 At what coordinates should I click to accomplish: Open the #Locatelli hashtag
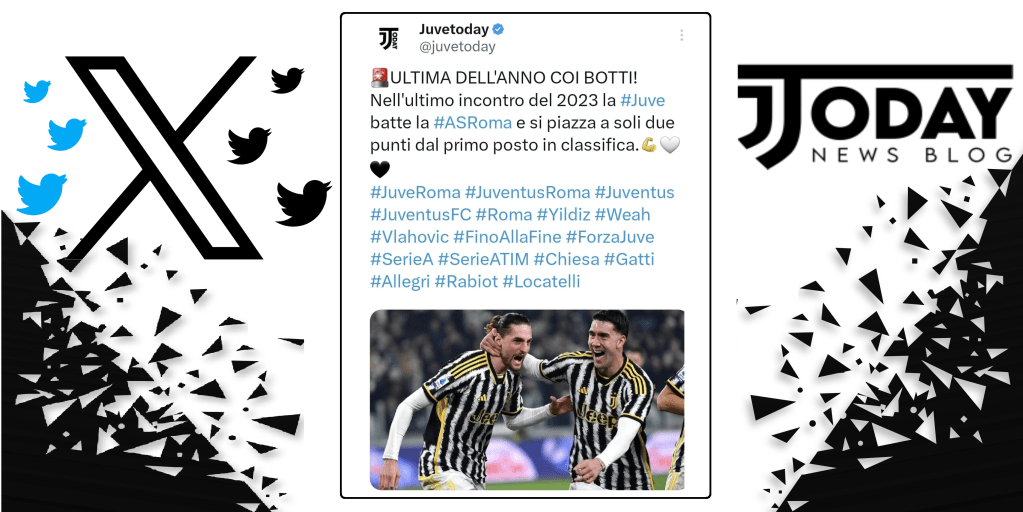click(x=541, y=282)
